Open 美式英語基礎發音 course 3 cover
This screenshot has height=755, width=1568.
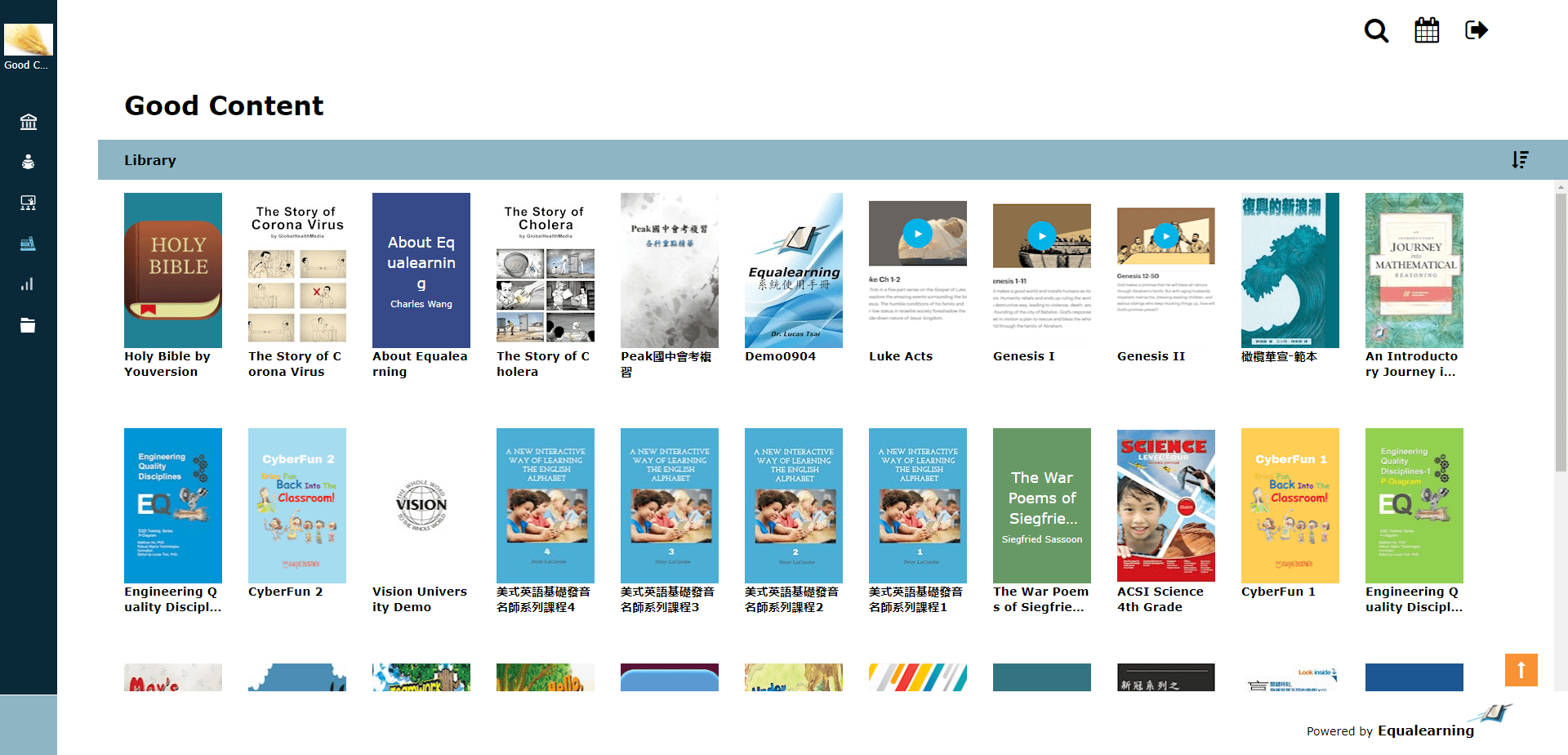point(670,506)
